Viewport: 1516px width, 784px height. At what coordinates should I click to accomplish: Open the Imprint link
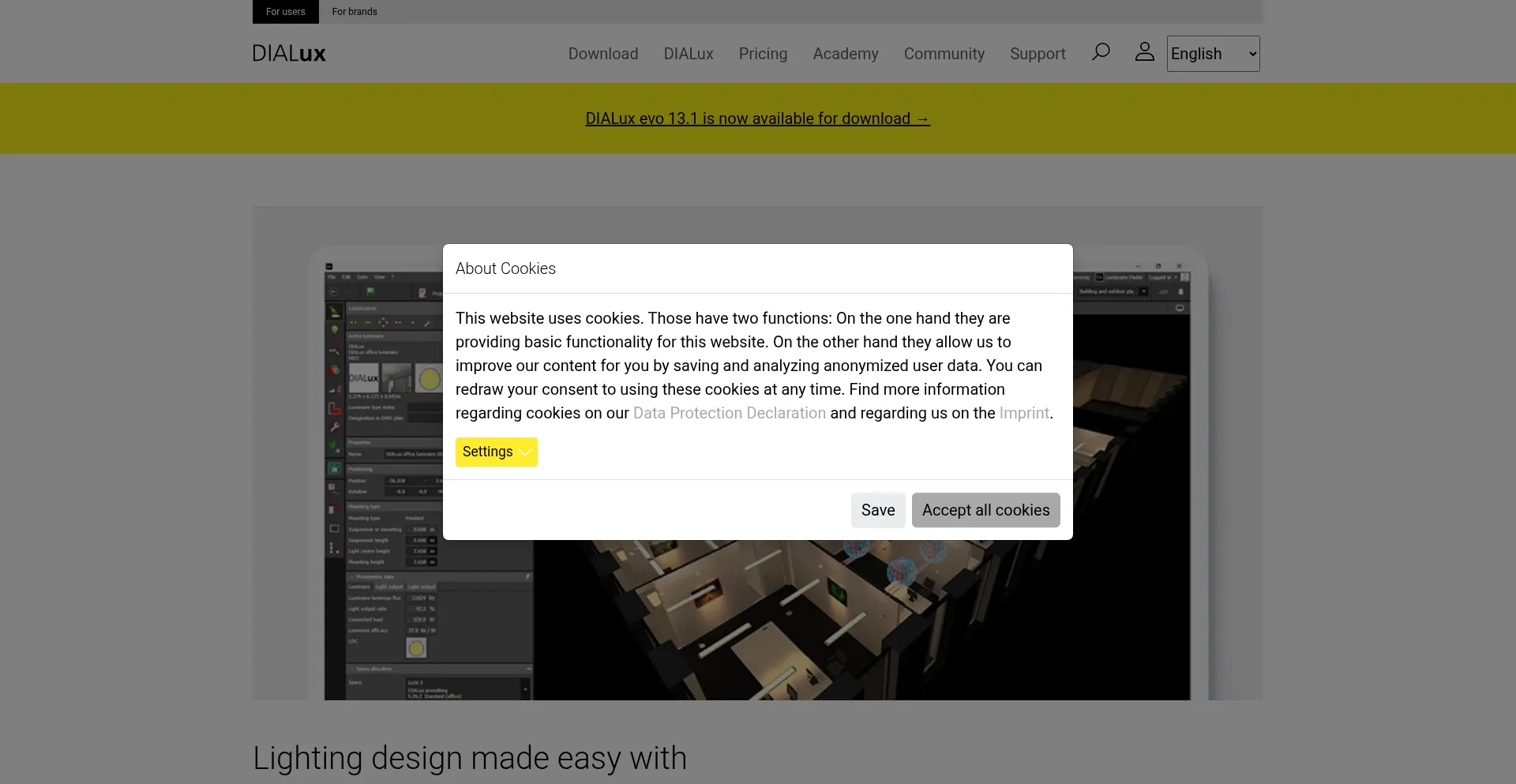pyautogui.click(x=1024, y=413)
